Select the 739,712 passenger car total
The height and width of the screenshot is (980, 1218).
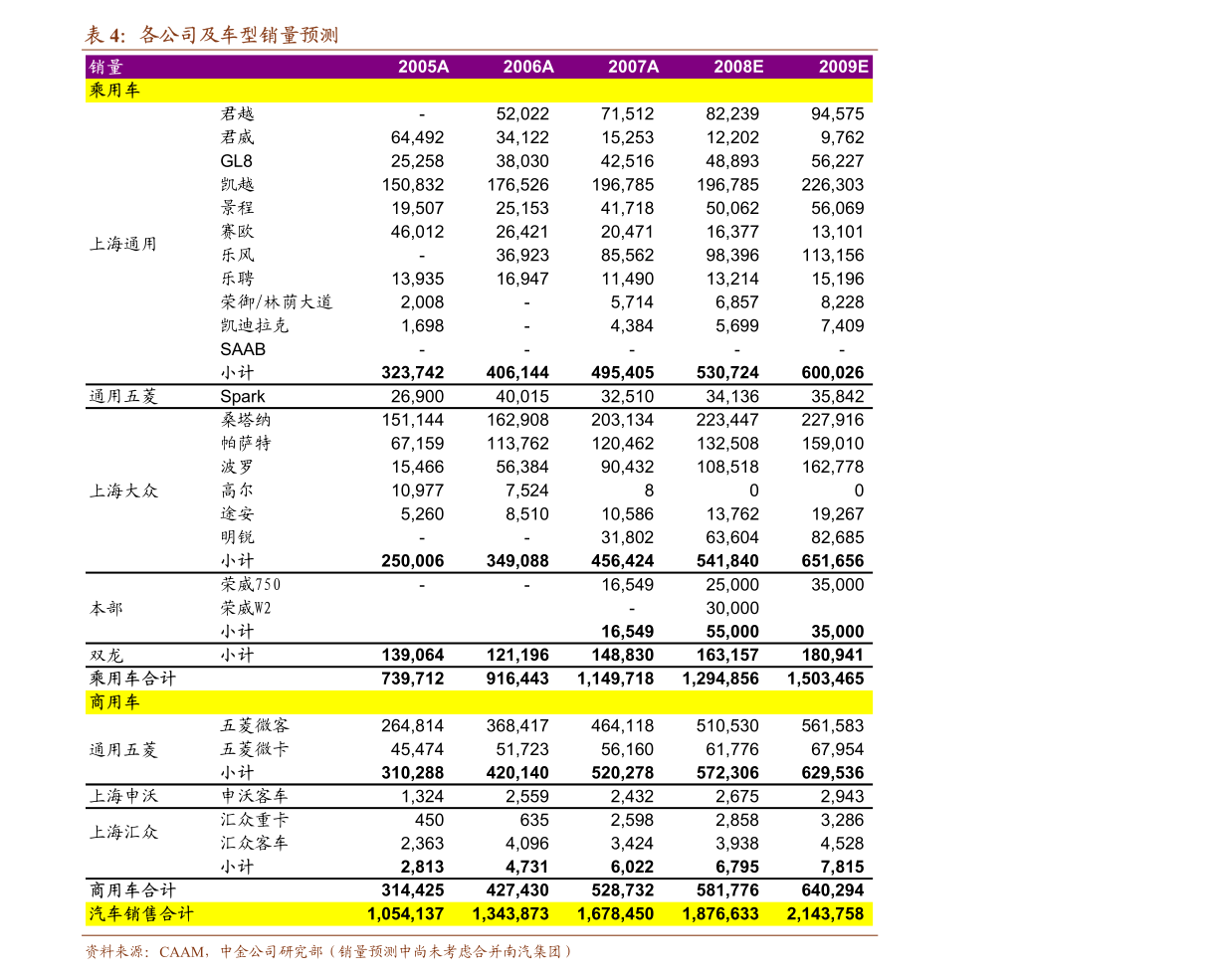click(413, 679)
